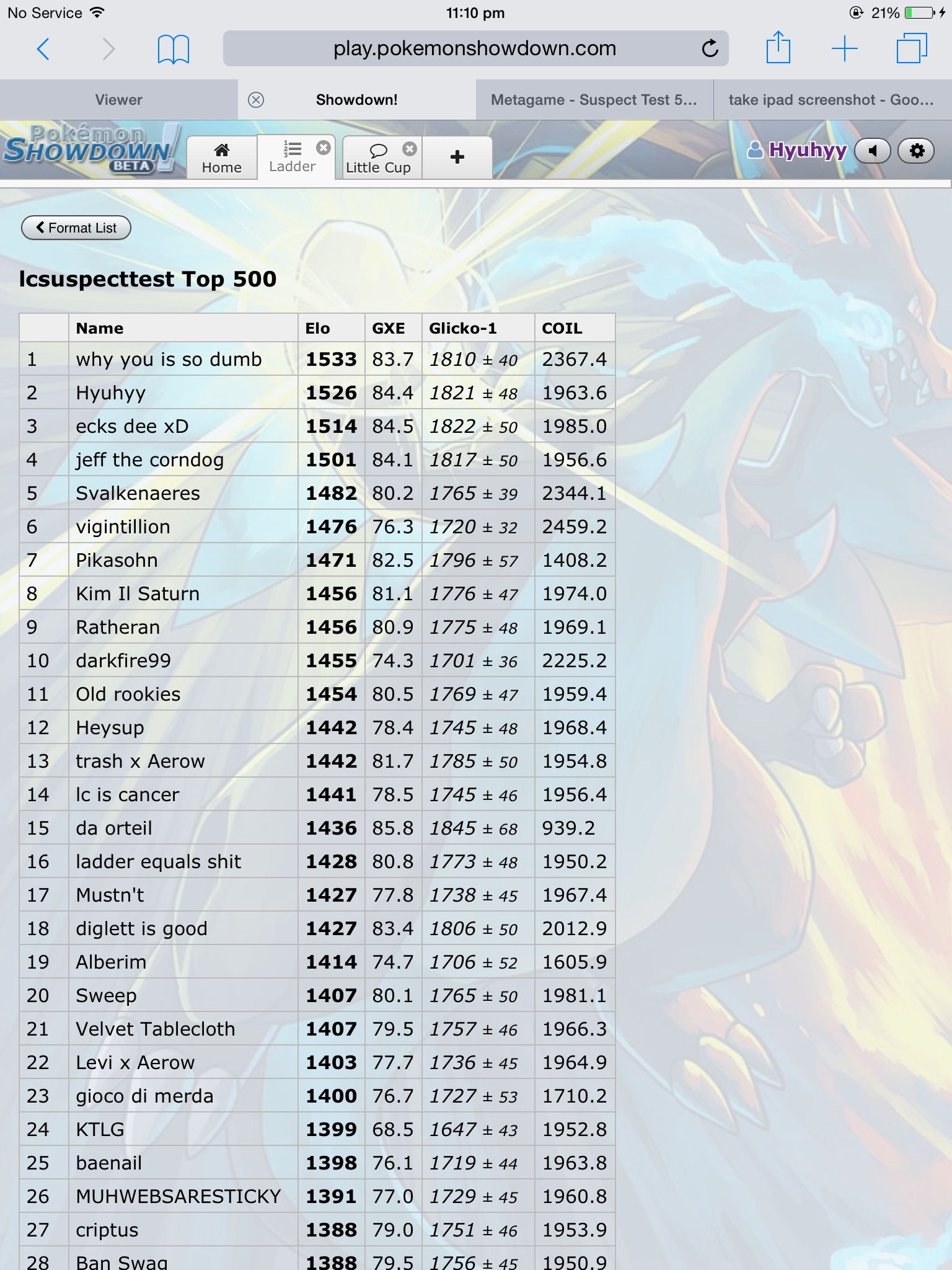This screenshot has height=1270, width=952.
Task: Click Elo value 1533
Action: [332, 359]
